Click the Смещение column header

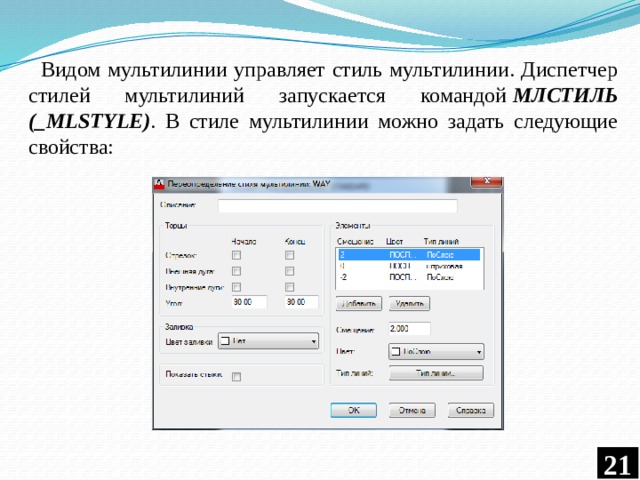pyautogui.click(x=355, y=242)
